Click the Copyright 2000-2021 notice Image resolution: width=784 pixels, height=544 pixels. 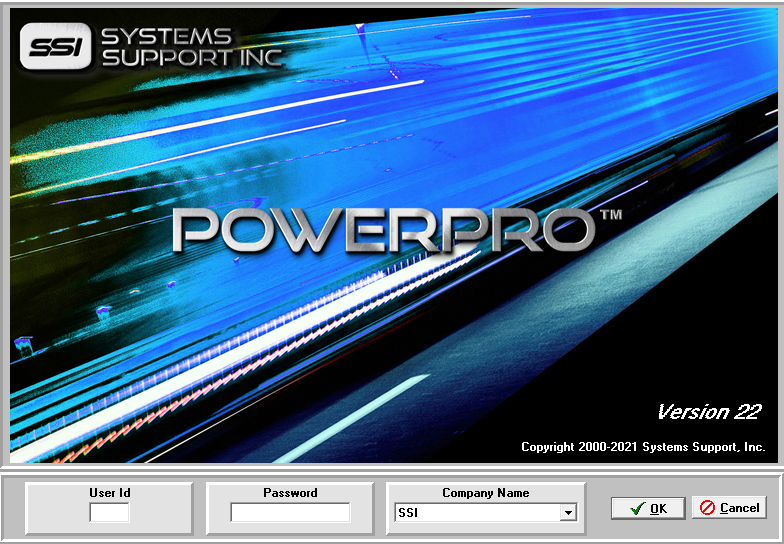pyautogui.click(x=643, y=447)
